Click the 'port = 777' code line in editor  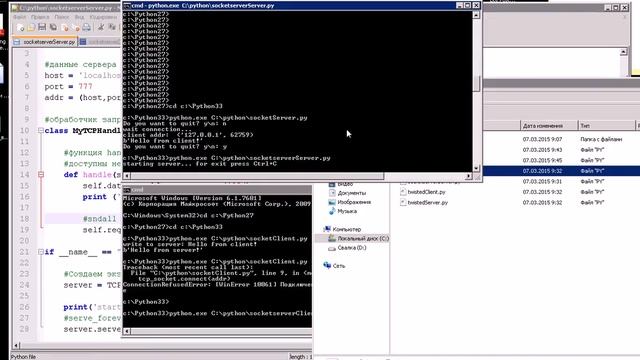click(69, 87)
